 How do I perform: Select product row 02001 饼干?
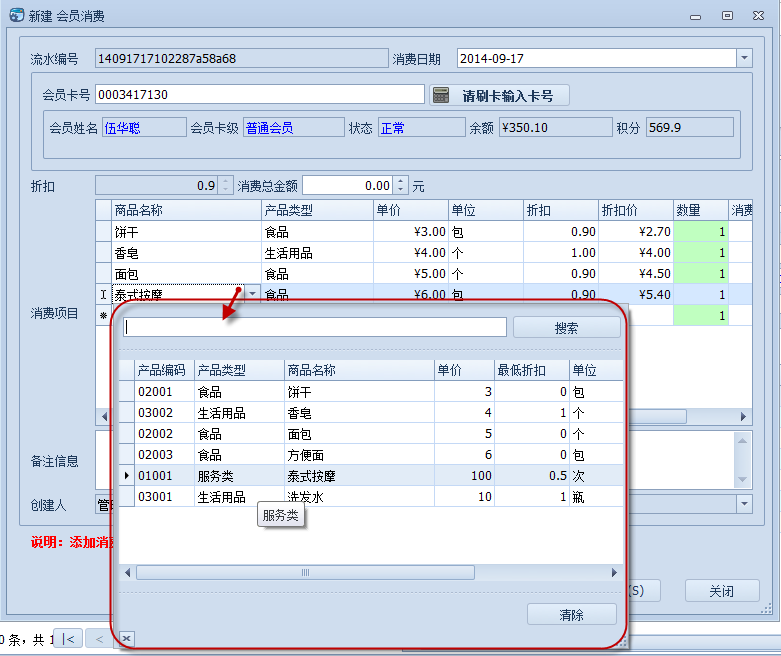coord(371,392)
